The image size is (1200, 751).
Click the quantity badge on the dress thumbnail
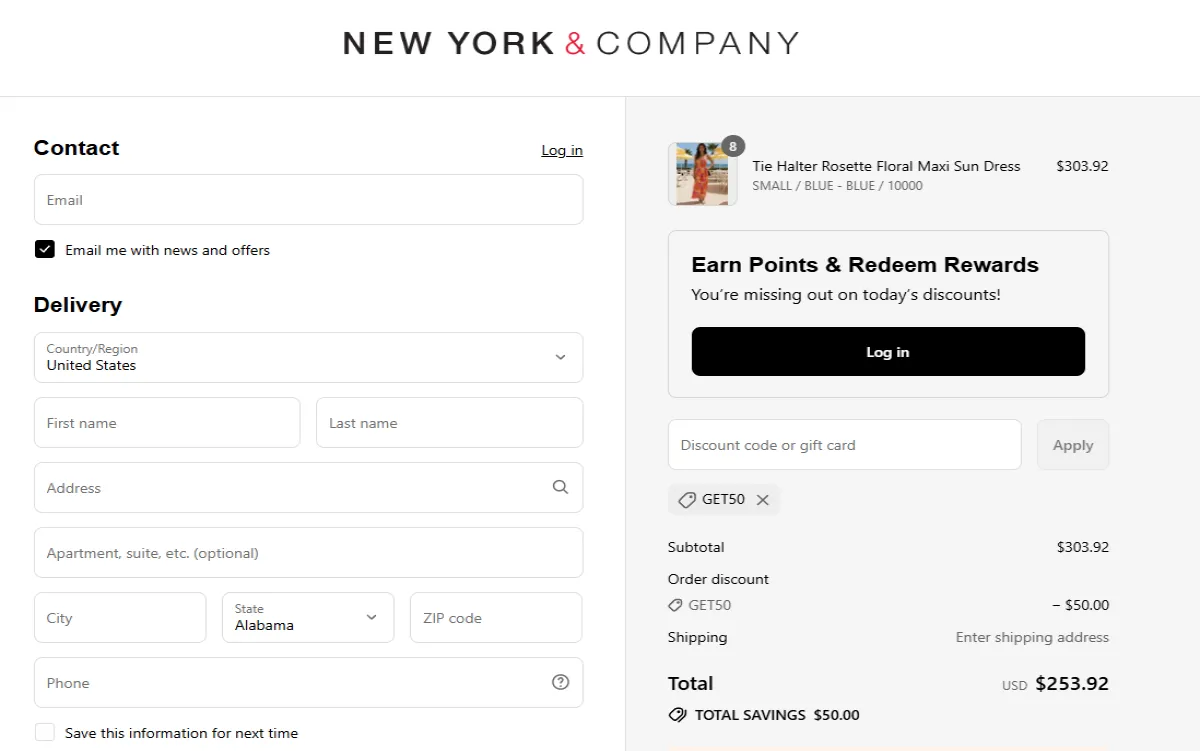tap(733, 146)
